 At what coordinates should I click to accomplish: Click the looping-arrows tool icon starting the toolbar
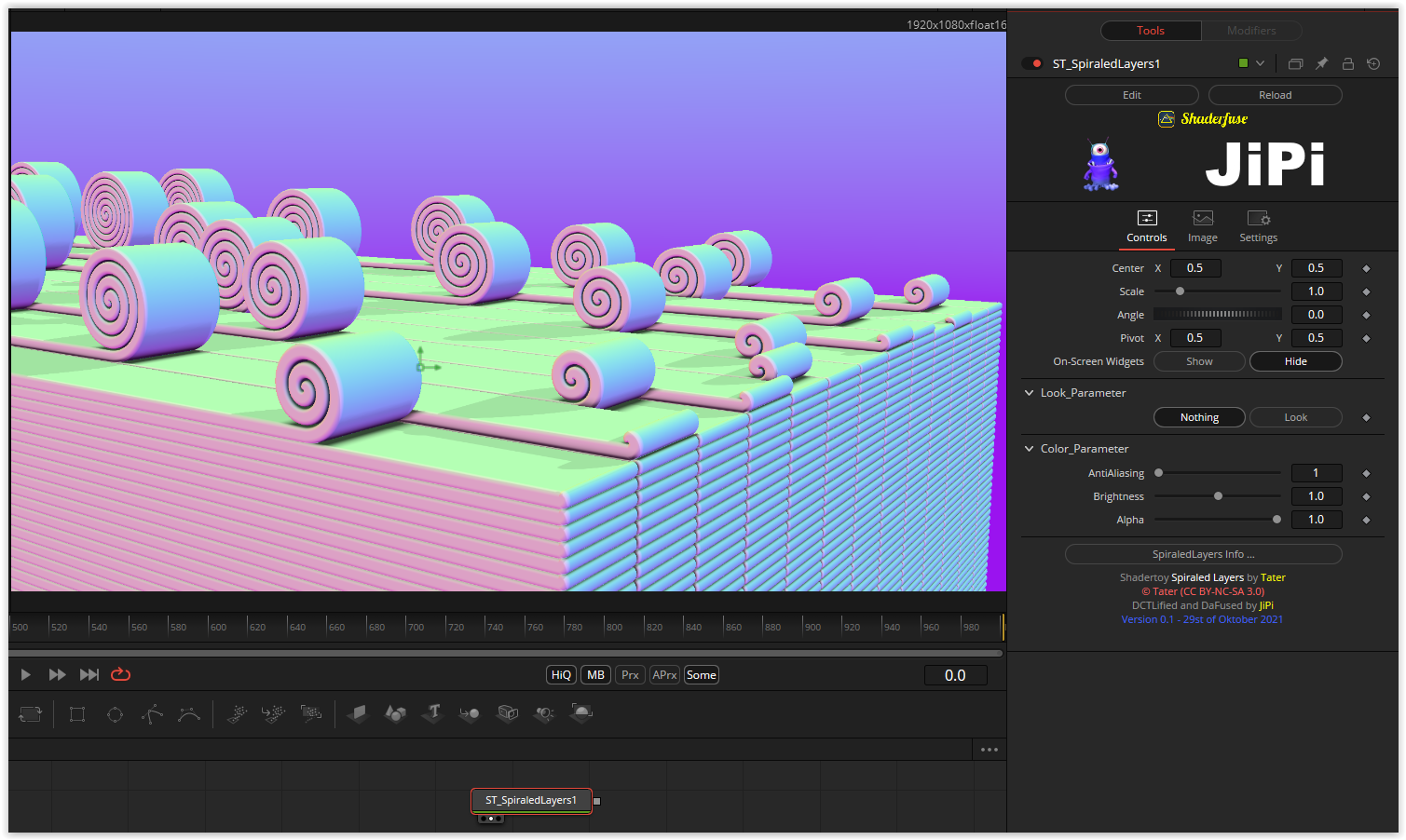31,714
